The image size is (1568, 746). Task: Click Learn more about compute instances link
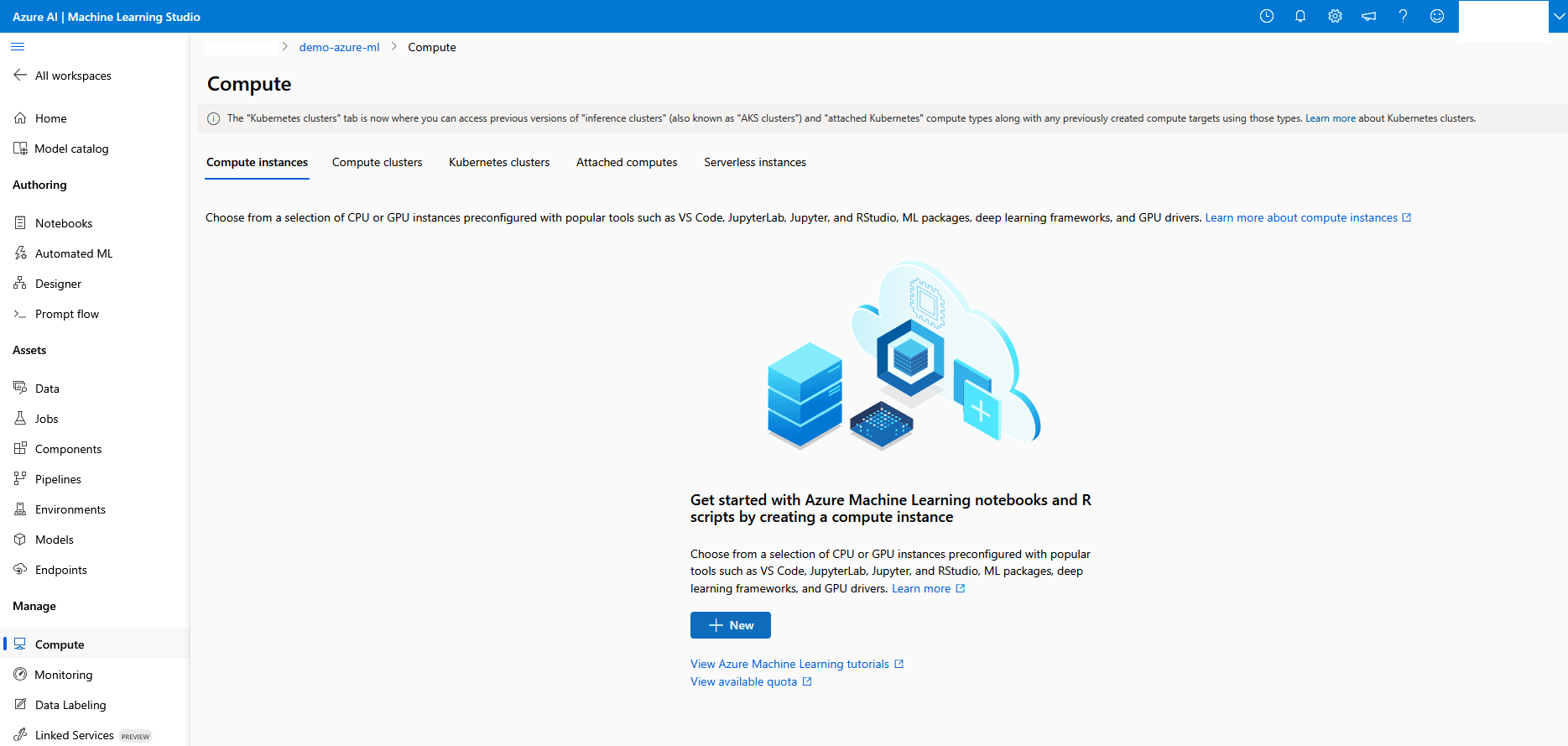click(x=1308, y=217)
